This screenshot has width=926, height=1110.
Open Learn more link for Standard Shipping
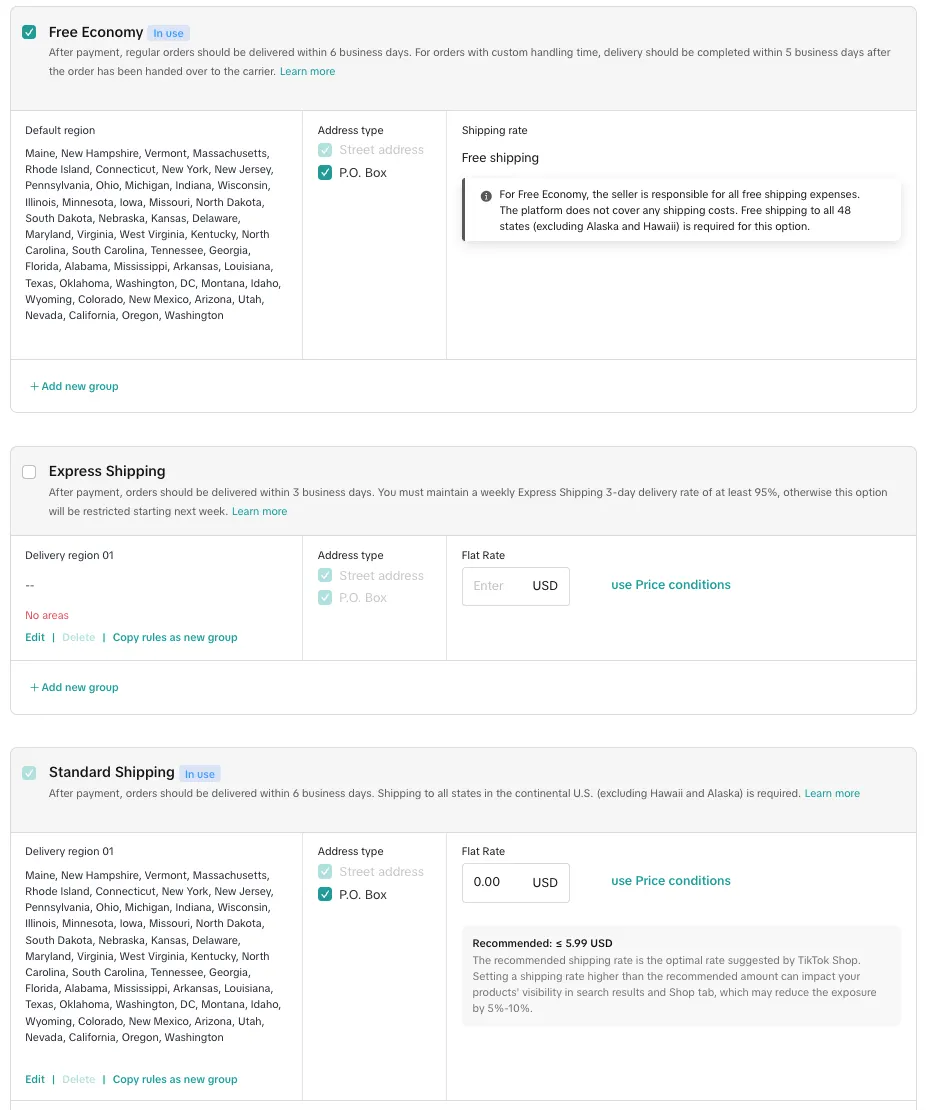point(832,794)
